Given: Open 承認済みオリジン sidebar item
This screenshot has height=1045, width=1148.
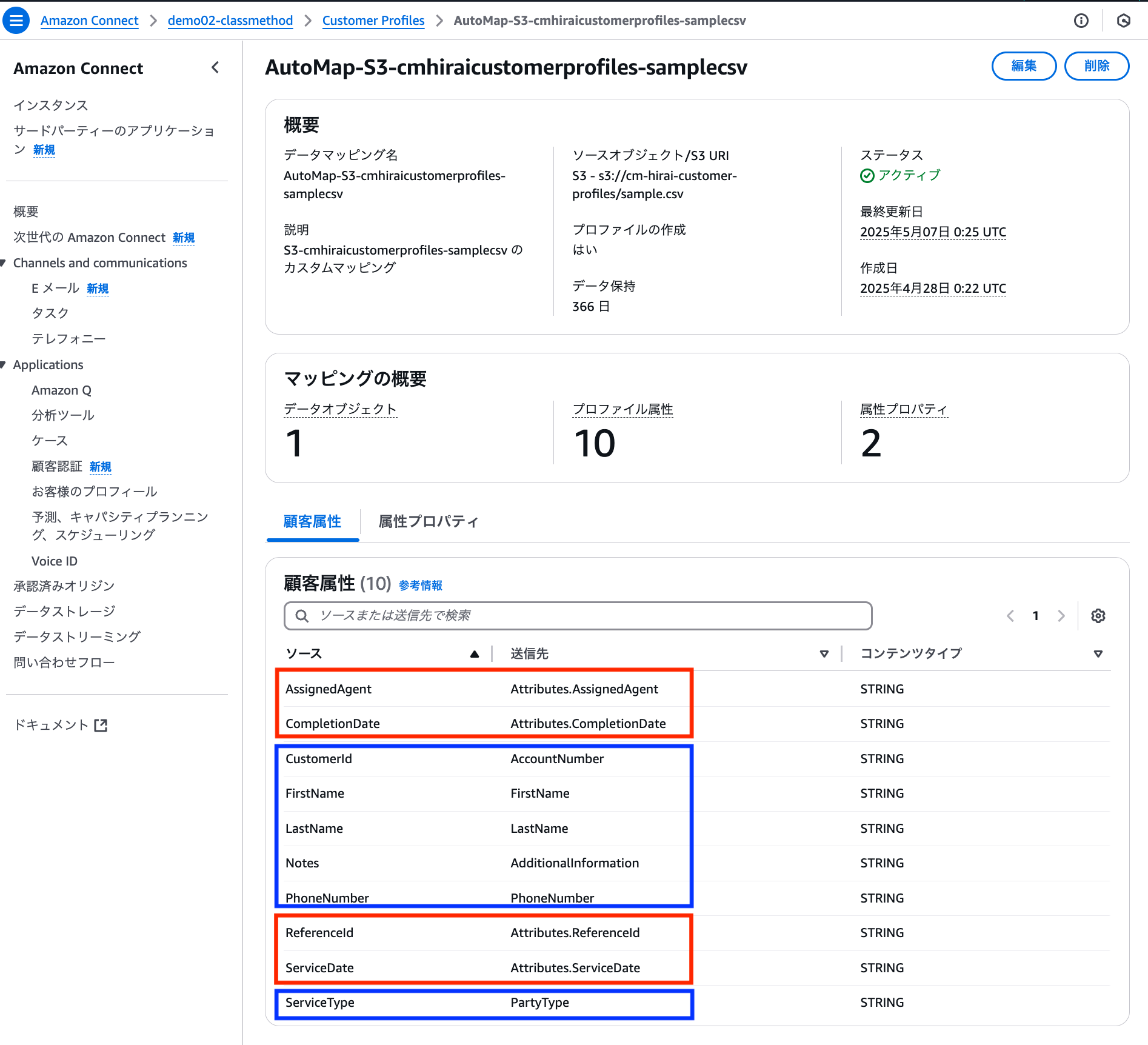Looking at the screenshot, I should coord(64,586).
